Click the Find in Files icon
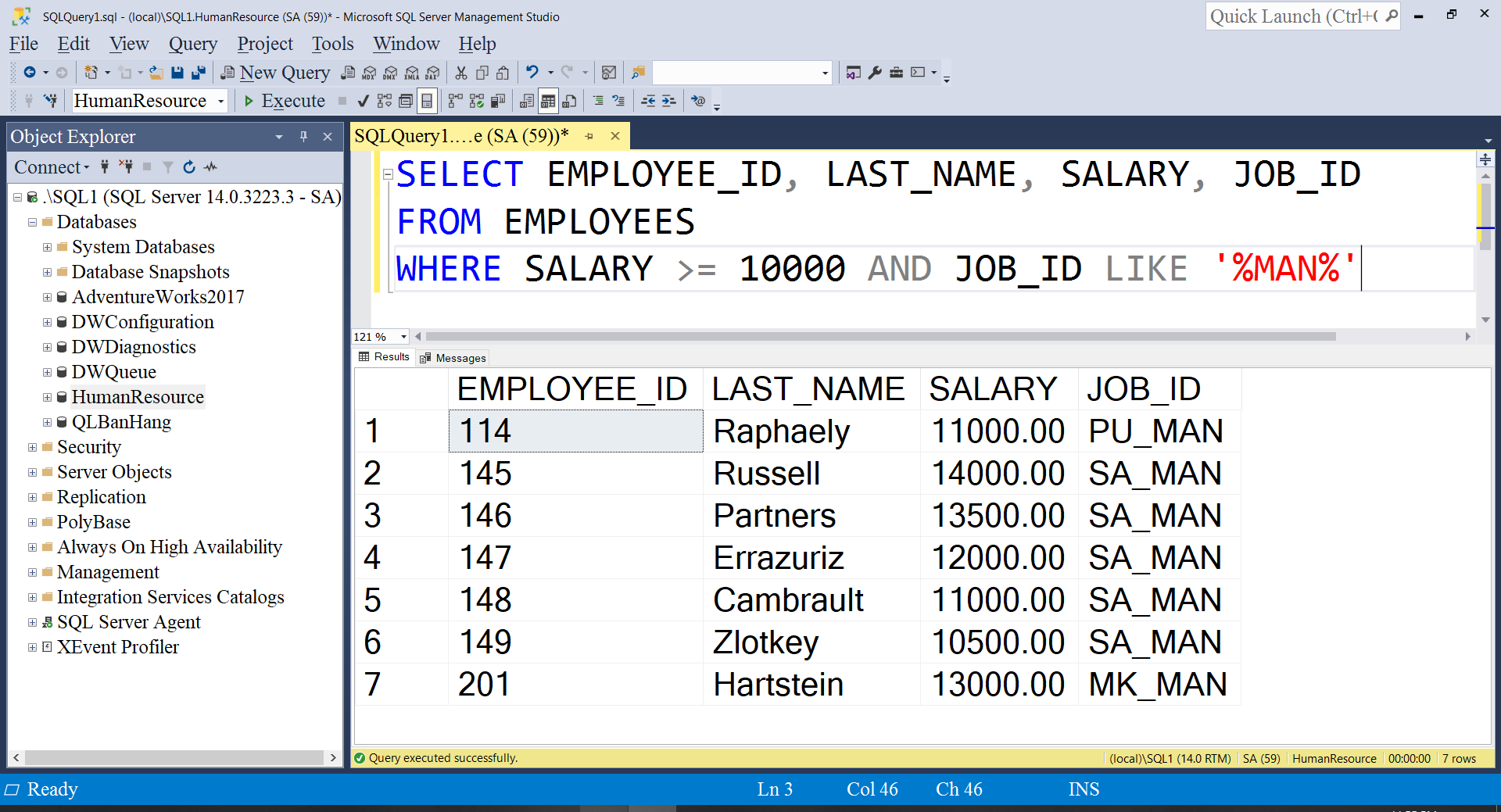Image resolution: width=1501 pixels, height=812 pixels. click(639, 73)
